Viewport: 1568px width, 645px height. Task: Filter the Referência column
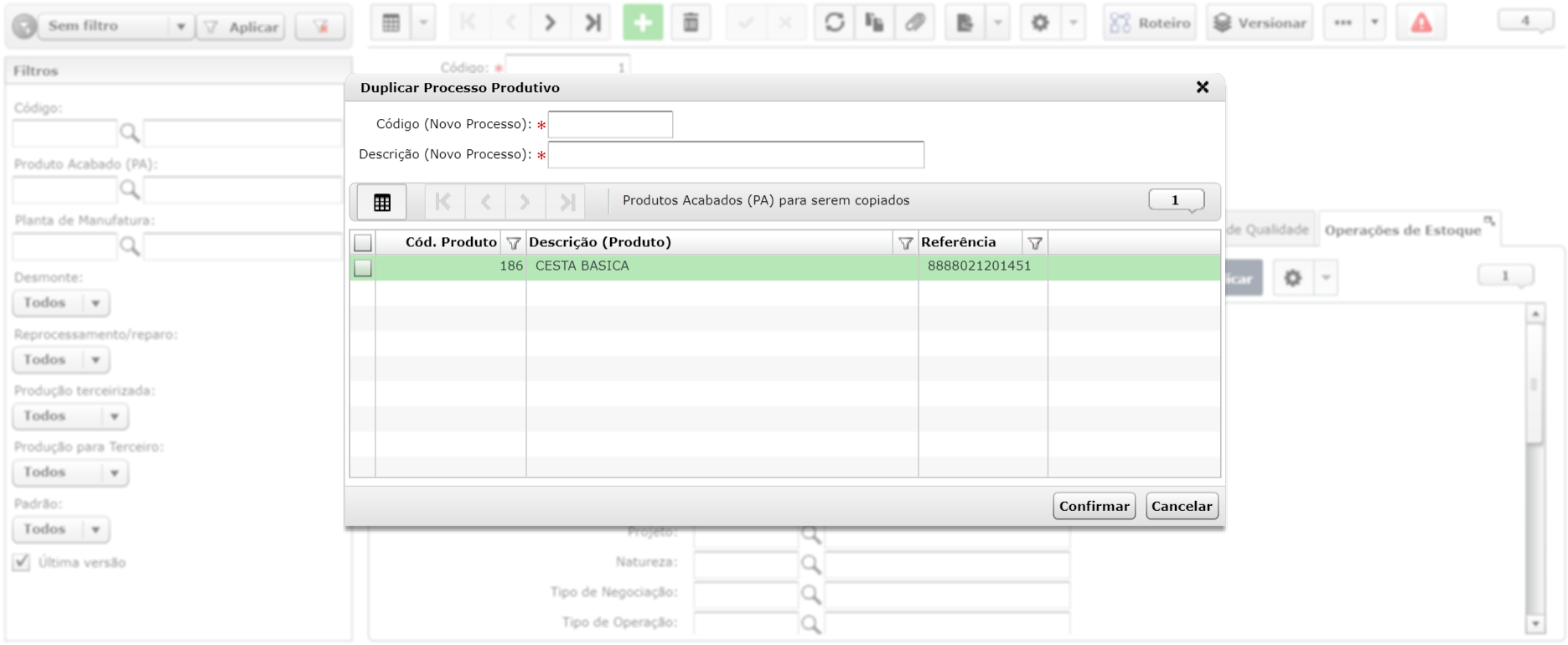point(1035,243)
